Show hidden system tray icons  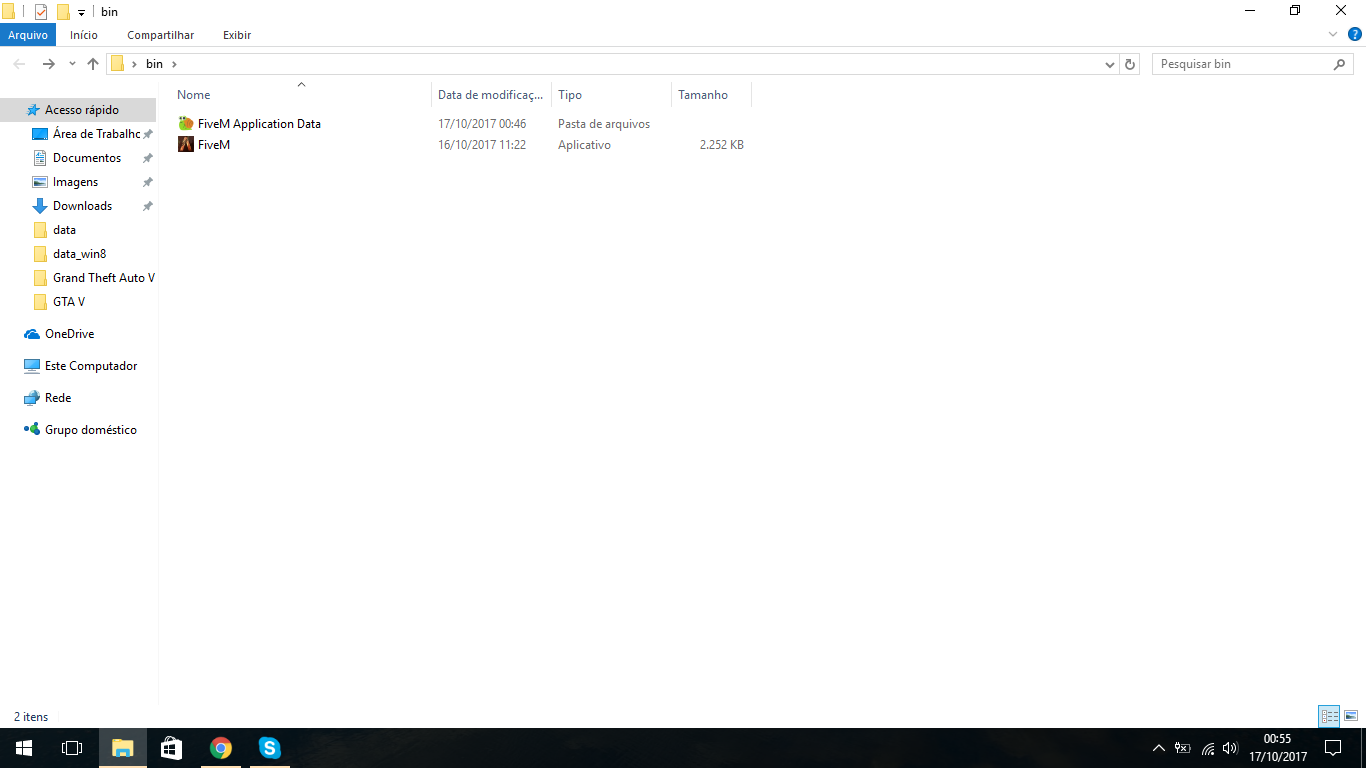pyautogui.click(x=1159, y=748)
